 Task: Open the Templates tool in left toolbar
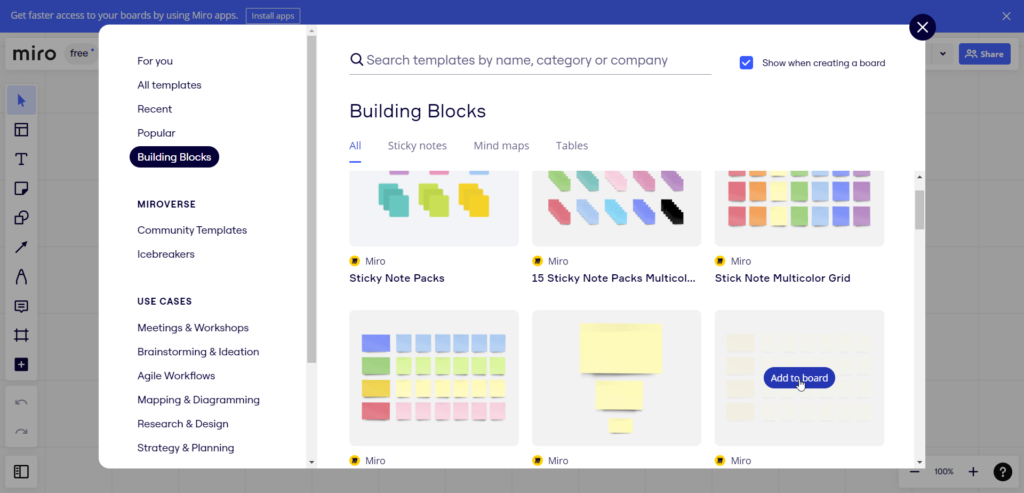click(22, 130)
